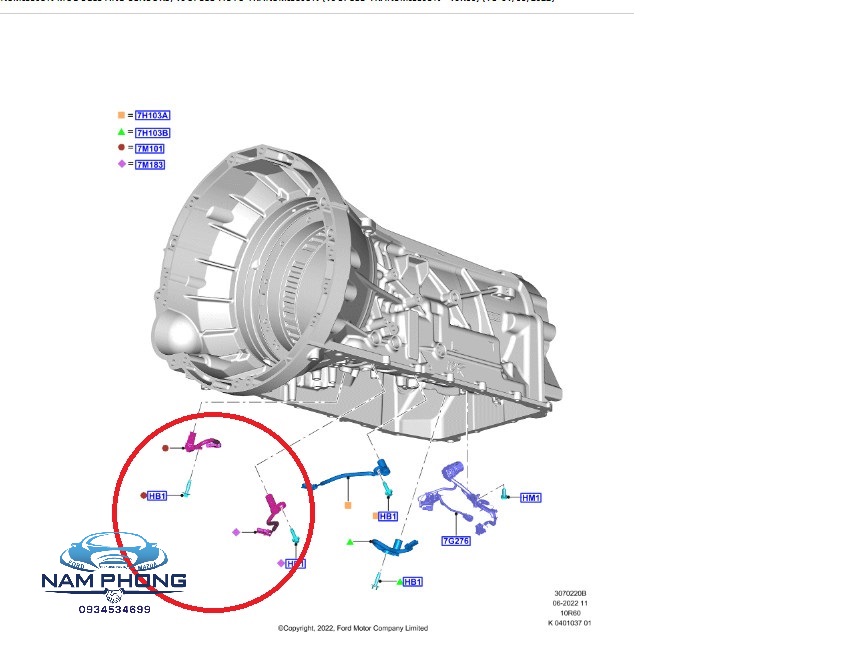The image size is (842, 649).
Task: Click the date text 06-2022 11
Action: click(x=570, y=603)
